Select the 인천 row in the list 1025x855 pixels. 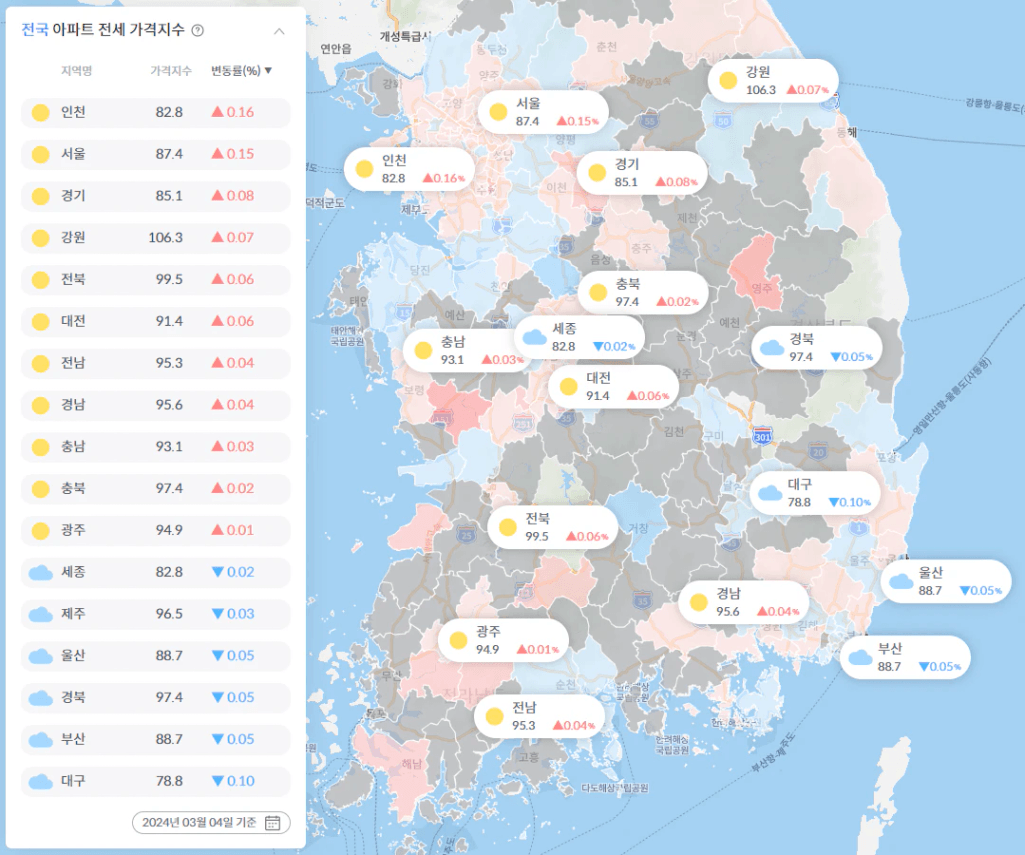[156, 112]
